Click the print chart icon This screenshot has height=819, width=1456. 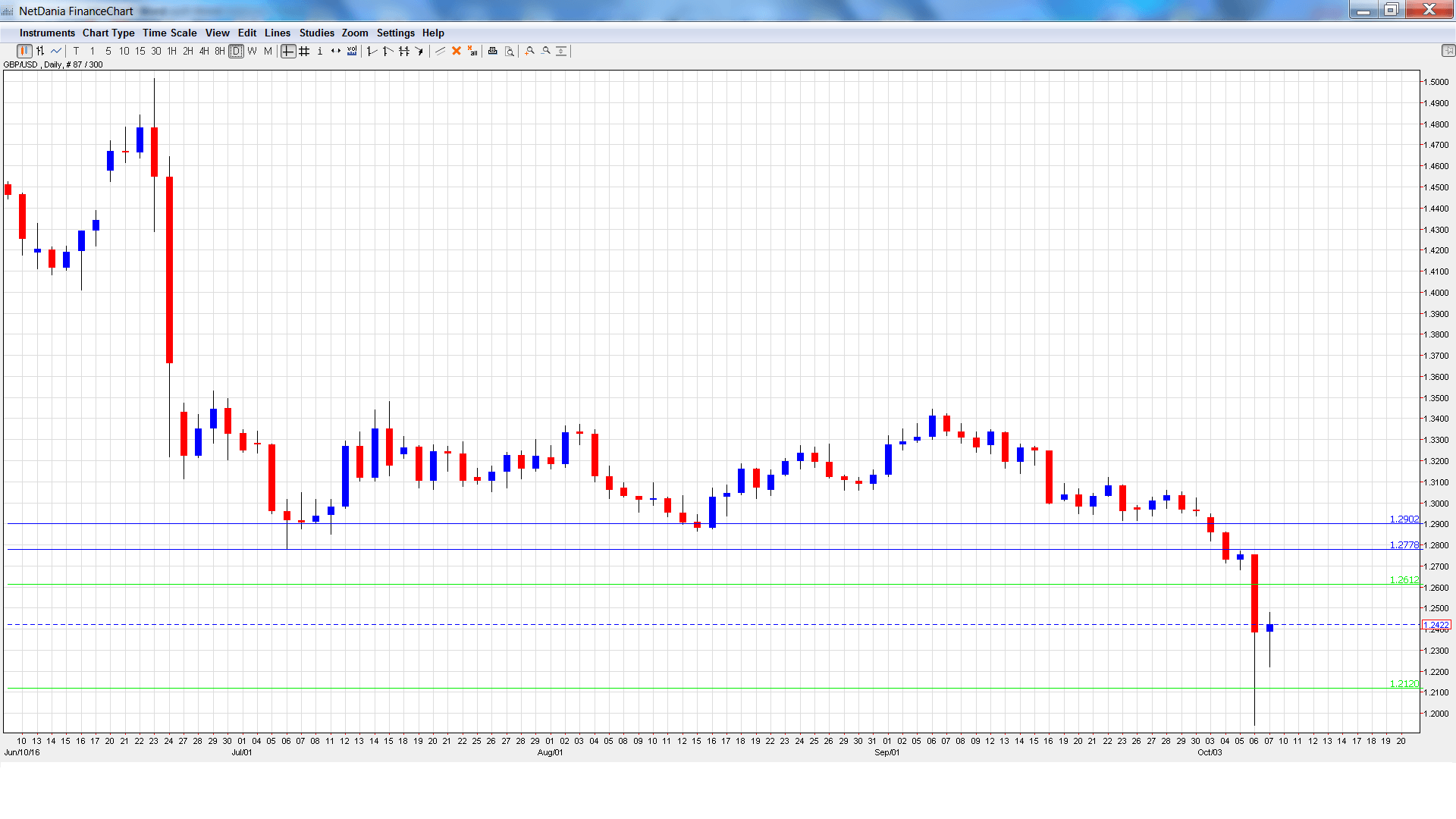[493, 51]
